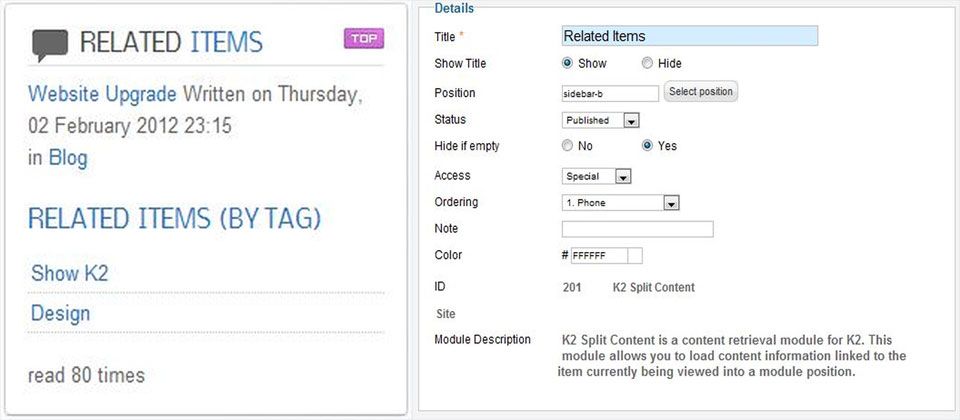Click into the empty Note field
The width and height of the screenshot is (960, 420).
point(637,229)
